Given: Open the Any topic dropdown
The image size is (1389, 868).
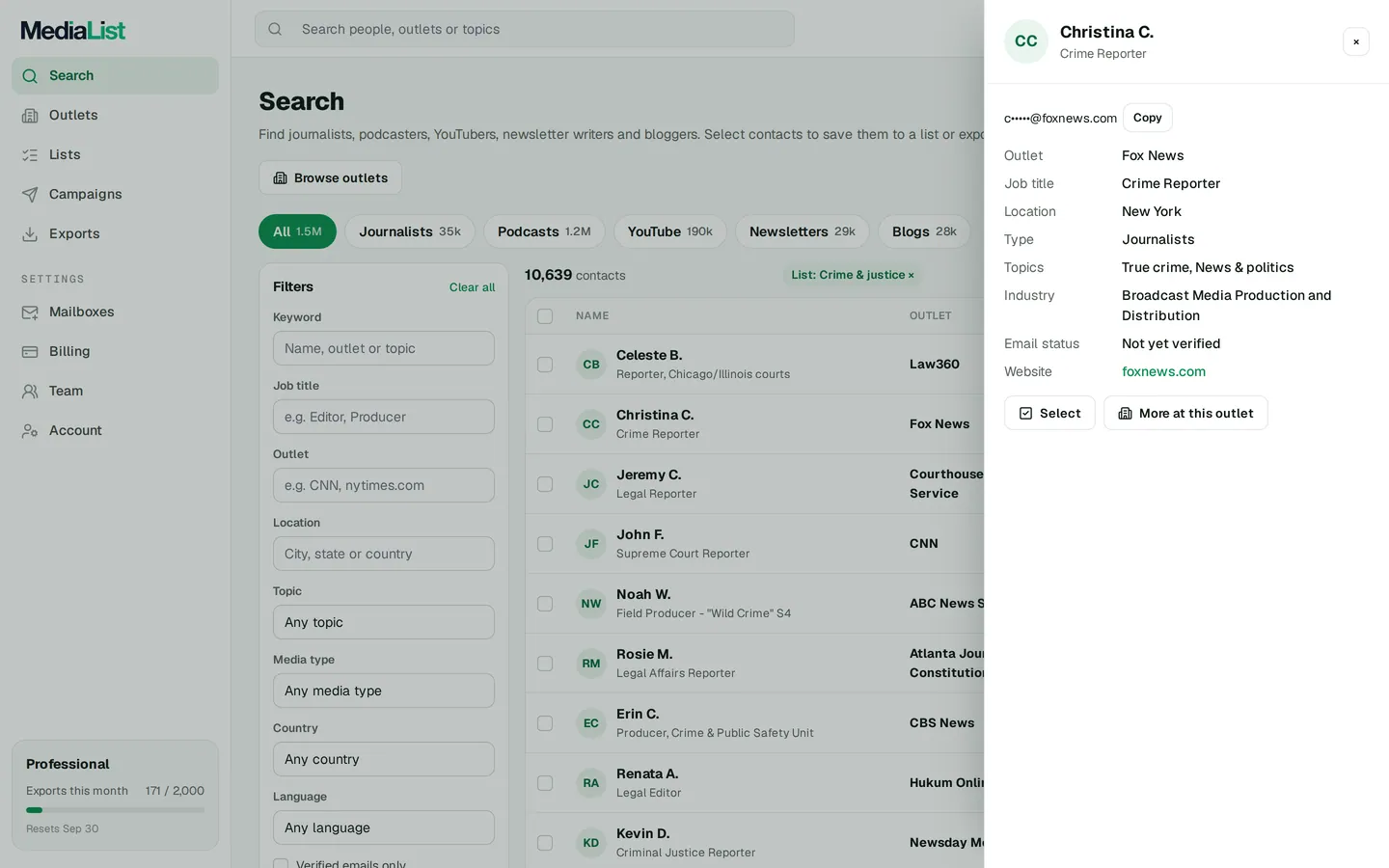Looking at the screenshot, I should 384,622.
